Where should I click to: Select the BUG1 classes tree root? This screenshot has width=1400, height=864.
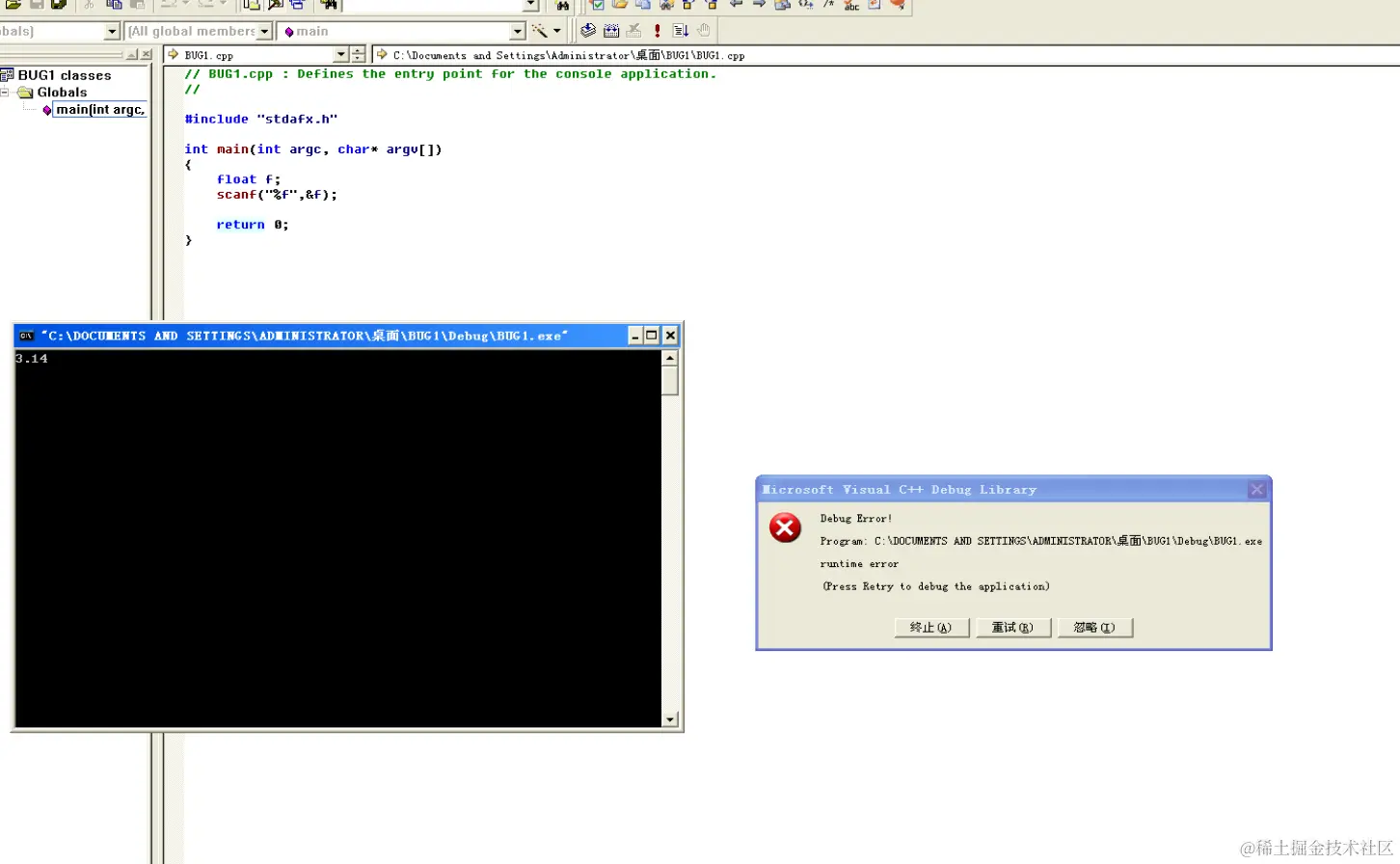point(65,75)
